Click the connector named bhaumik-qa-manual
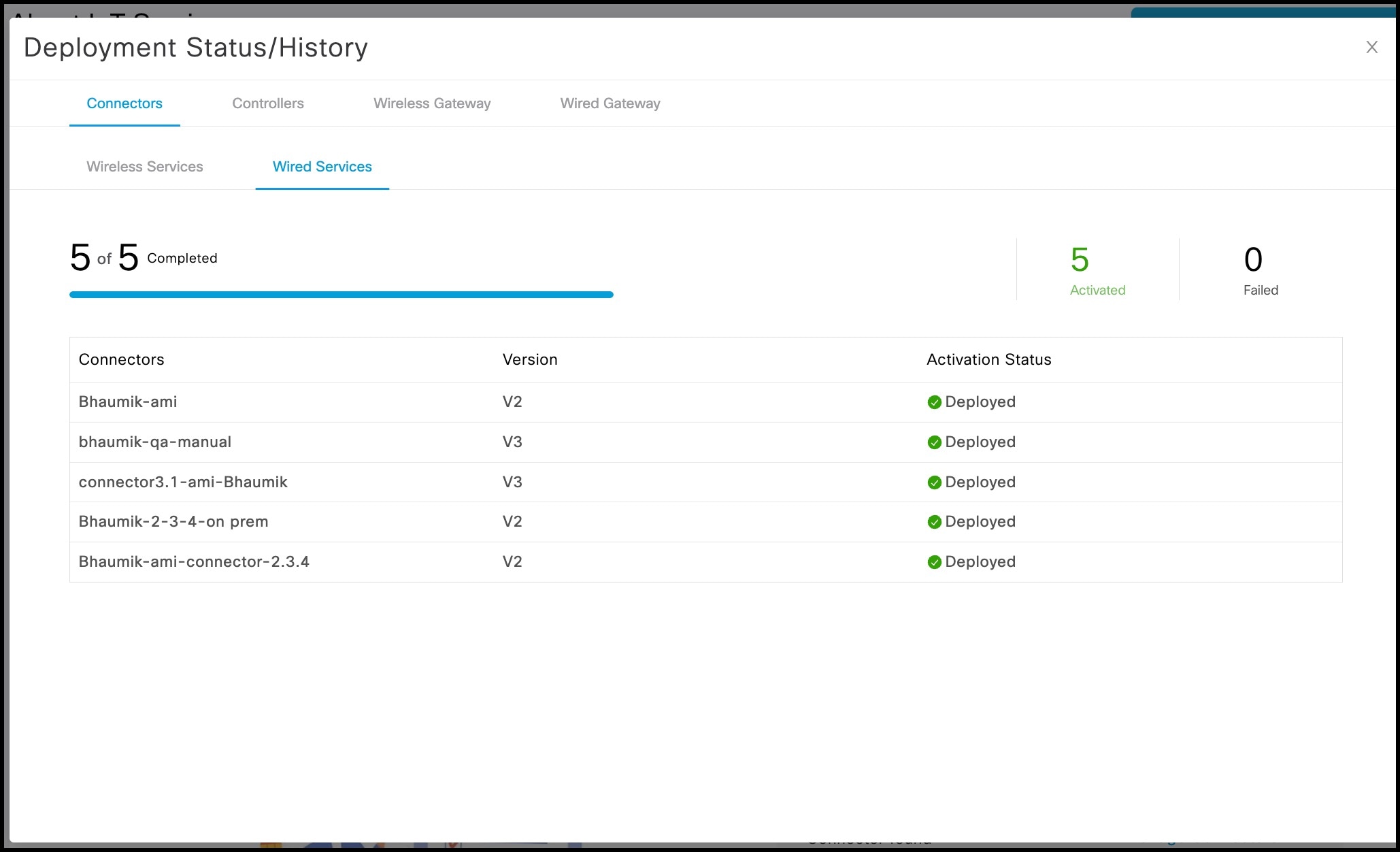 coord(156,442)
